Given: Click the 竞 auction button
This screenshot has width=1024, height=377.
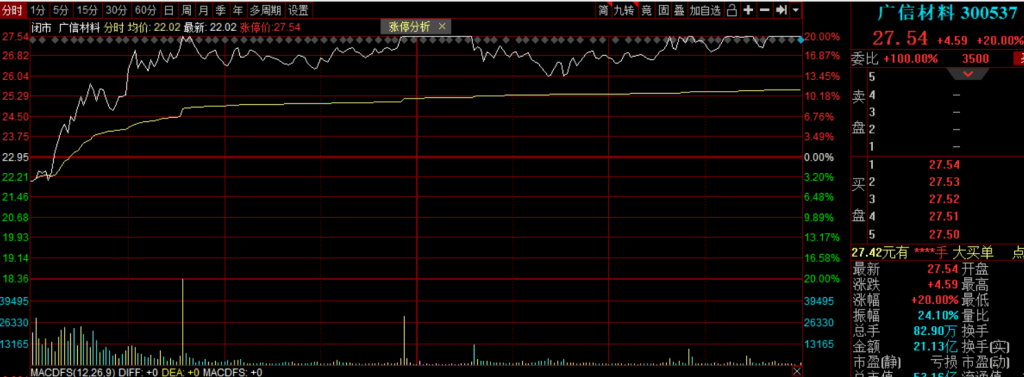Looking at the screenshot, I should [x=647, y=10].
